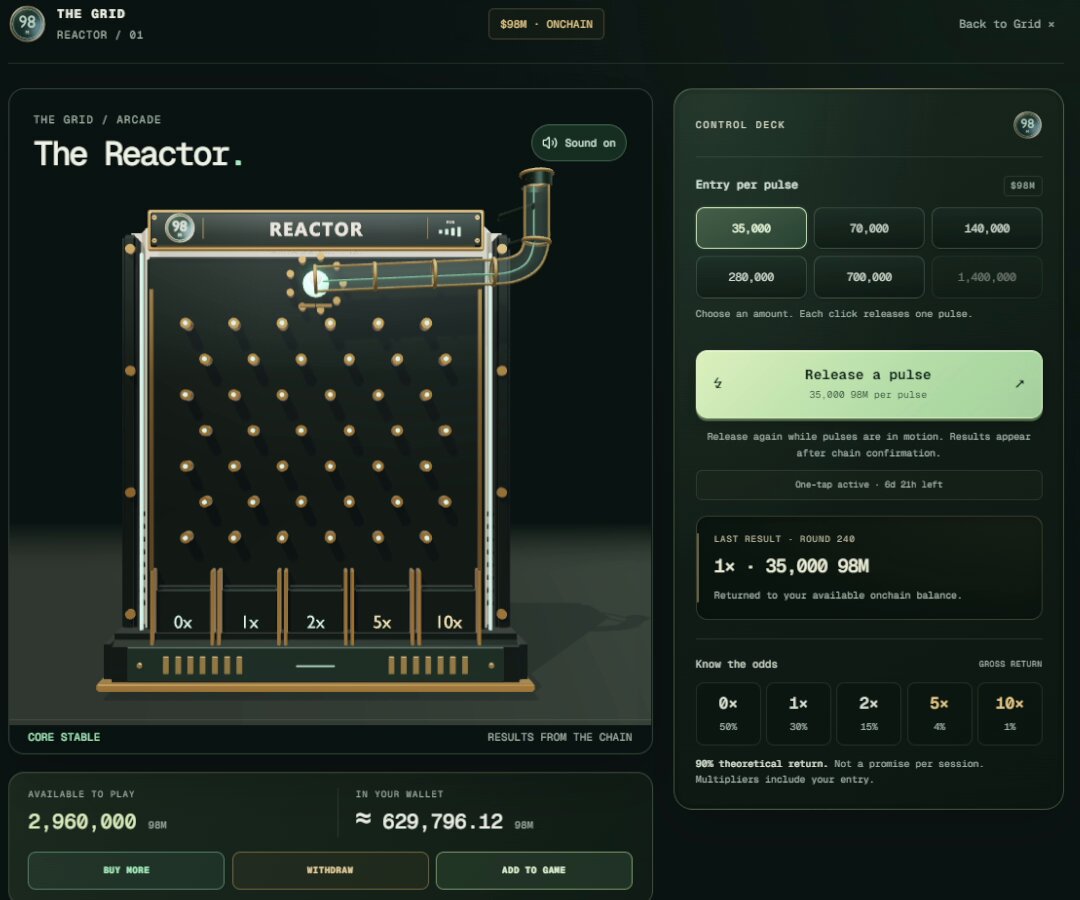Screen dimensions: 1080x900
Task: Click the $98M tag beside Entry per pulse
Action: 1022,185
